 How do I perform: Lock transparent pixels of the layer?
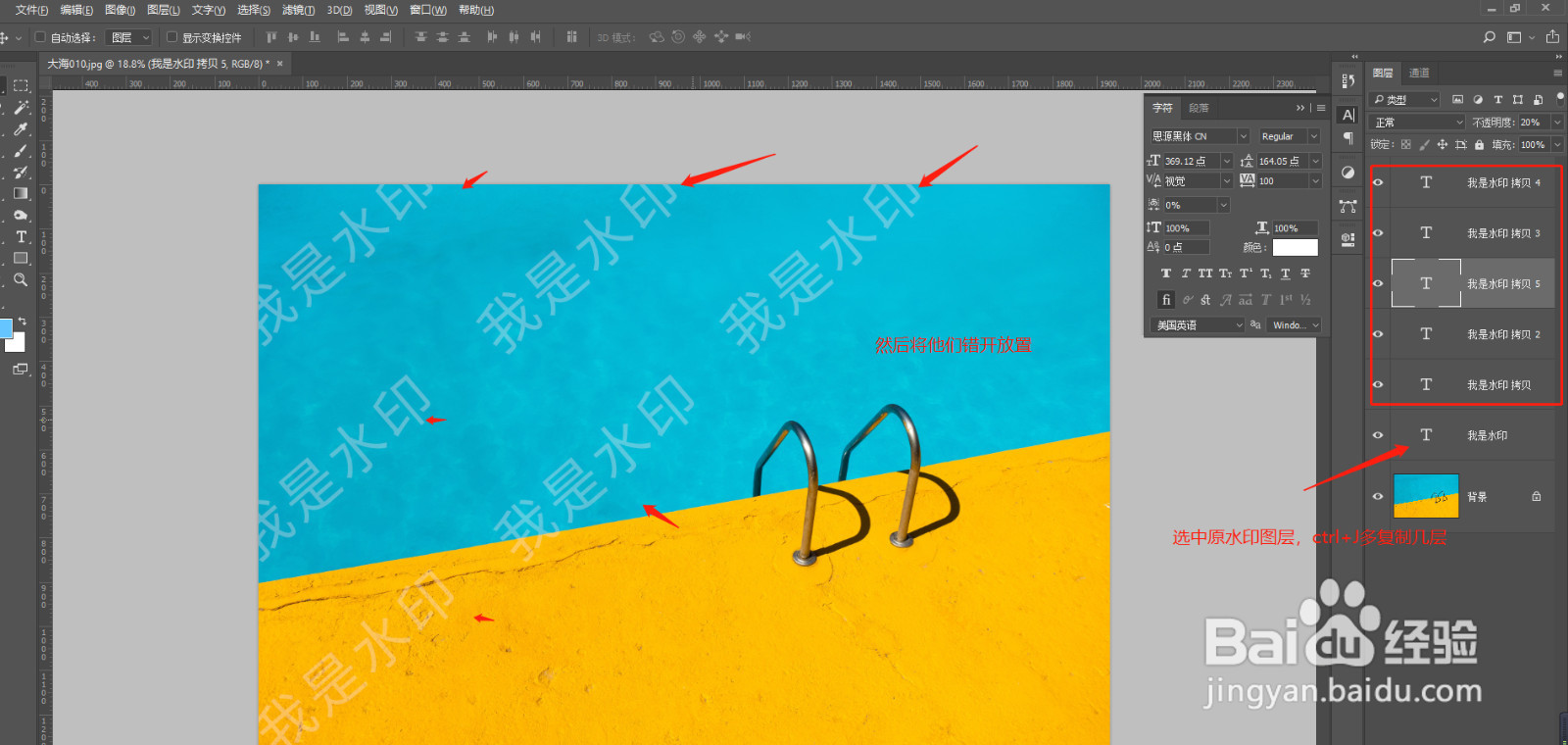click(1406, 145)
